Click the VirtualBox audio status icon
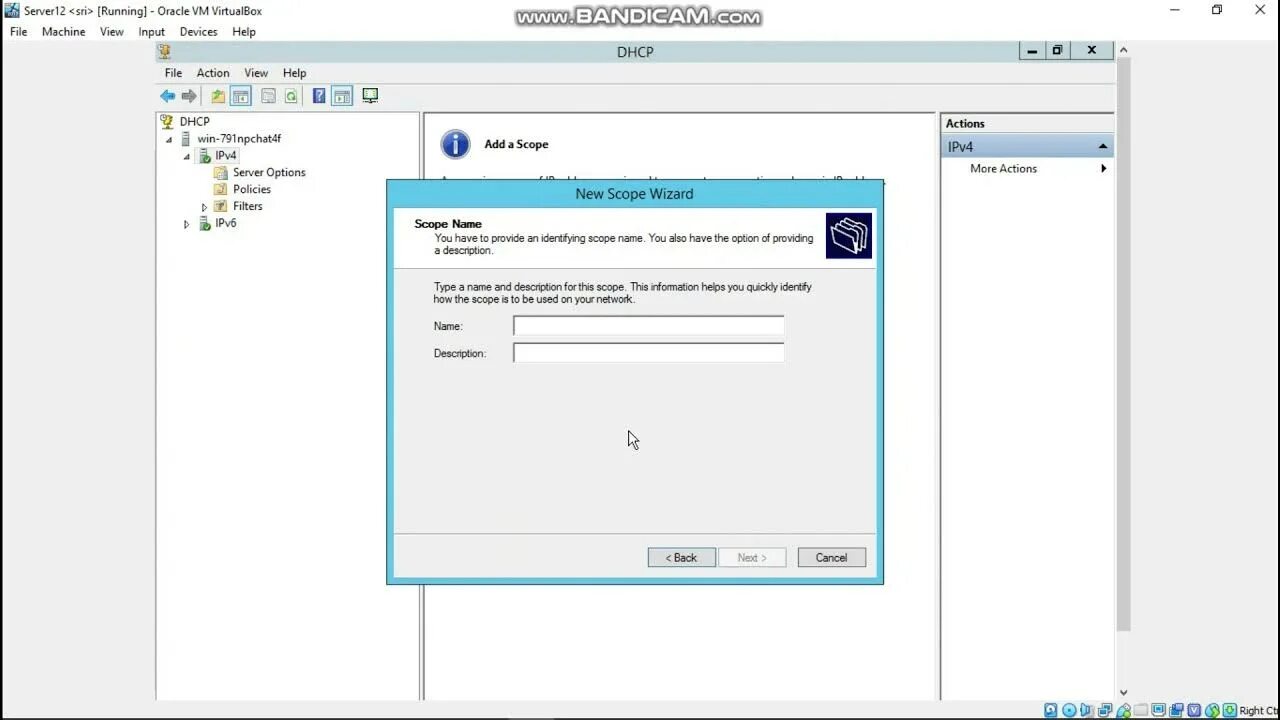This screenshot has width=1280, height=720. click(1086, 711)
